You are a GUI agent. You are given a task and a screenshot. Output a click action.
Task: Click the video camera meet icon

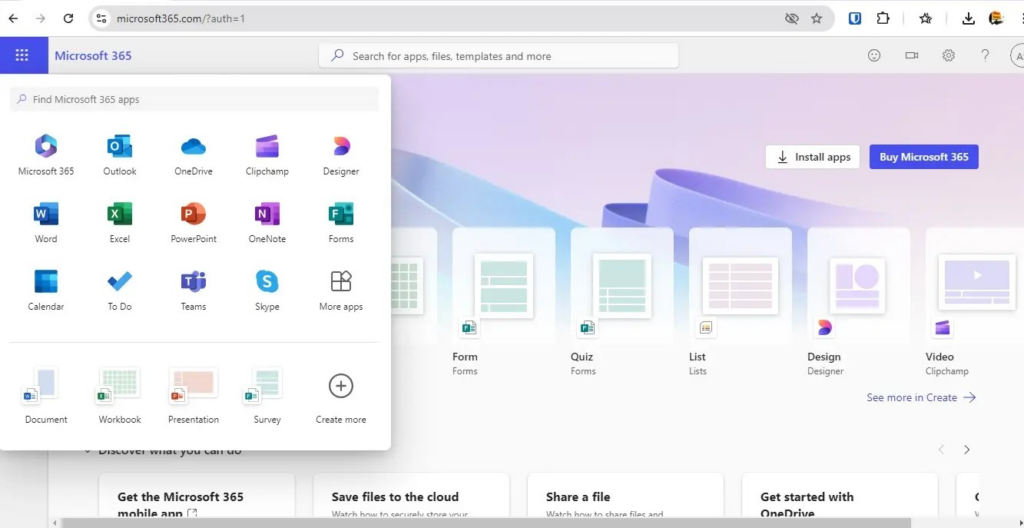pos(912,56)
